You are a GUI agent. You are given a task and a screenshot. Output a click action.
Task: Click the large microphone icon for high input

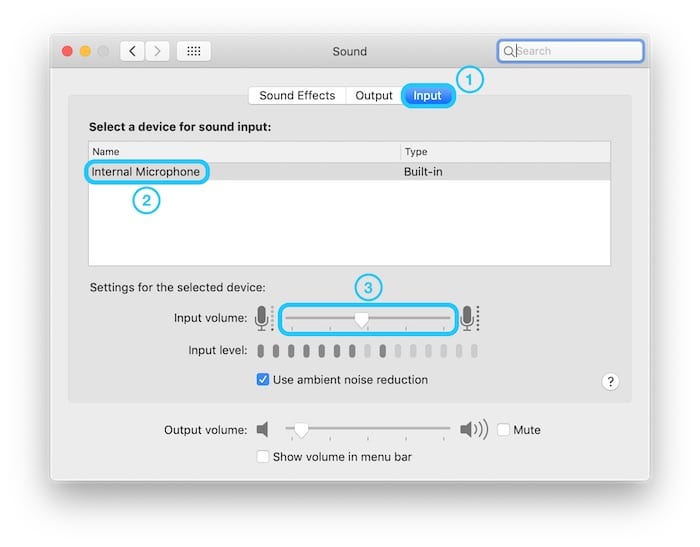[x=469, y=318]
